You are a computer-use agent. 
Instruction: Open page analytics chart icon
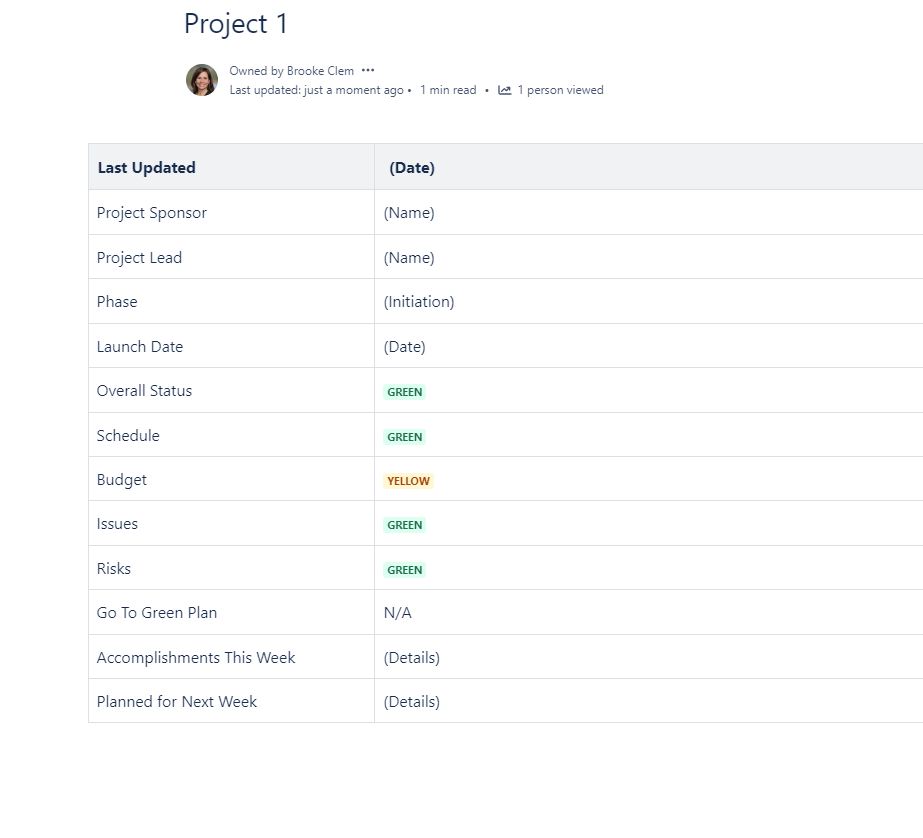[x=504, y=90]
